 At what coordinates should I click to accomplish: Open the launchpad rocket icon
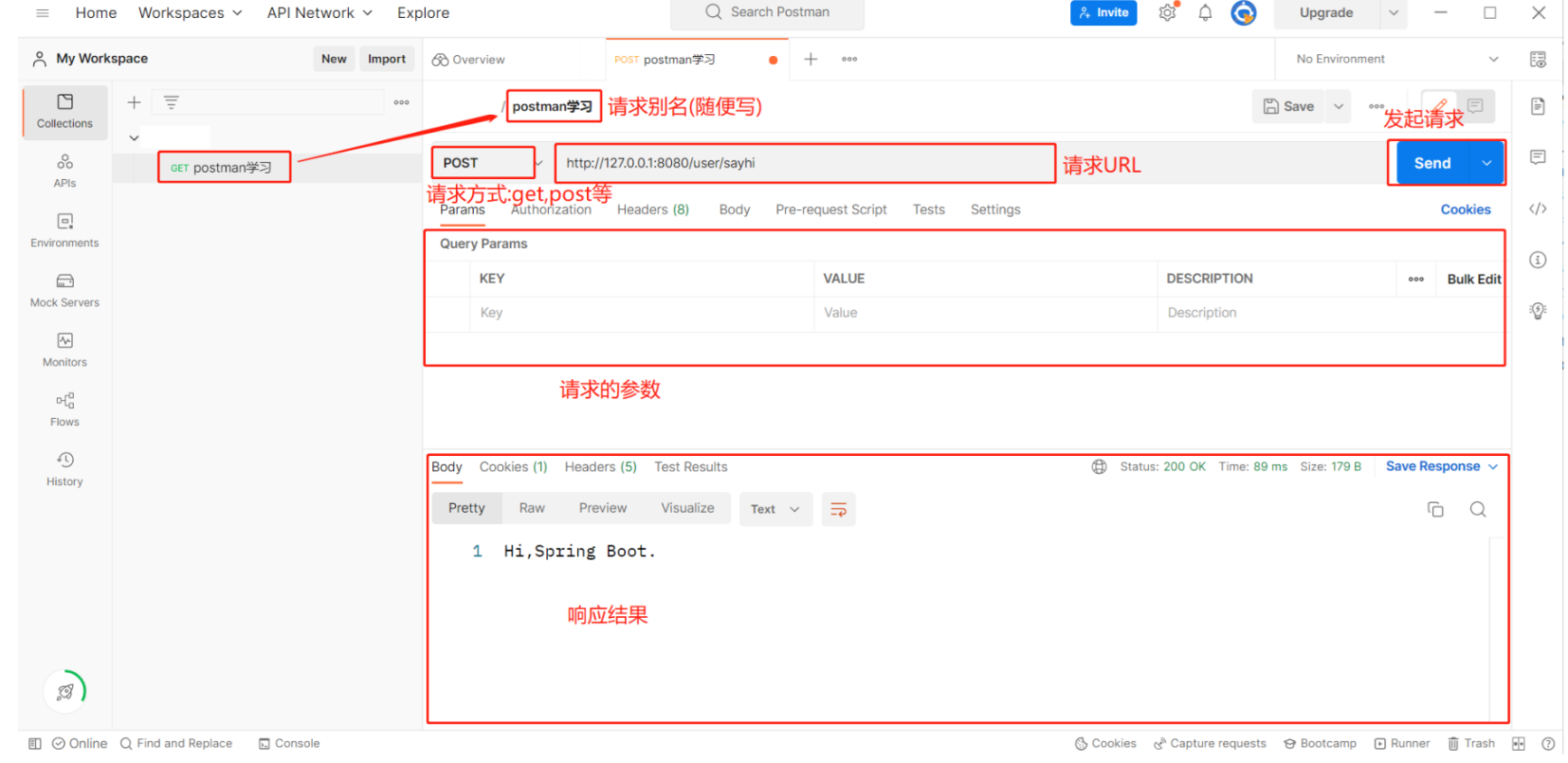64,691
